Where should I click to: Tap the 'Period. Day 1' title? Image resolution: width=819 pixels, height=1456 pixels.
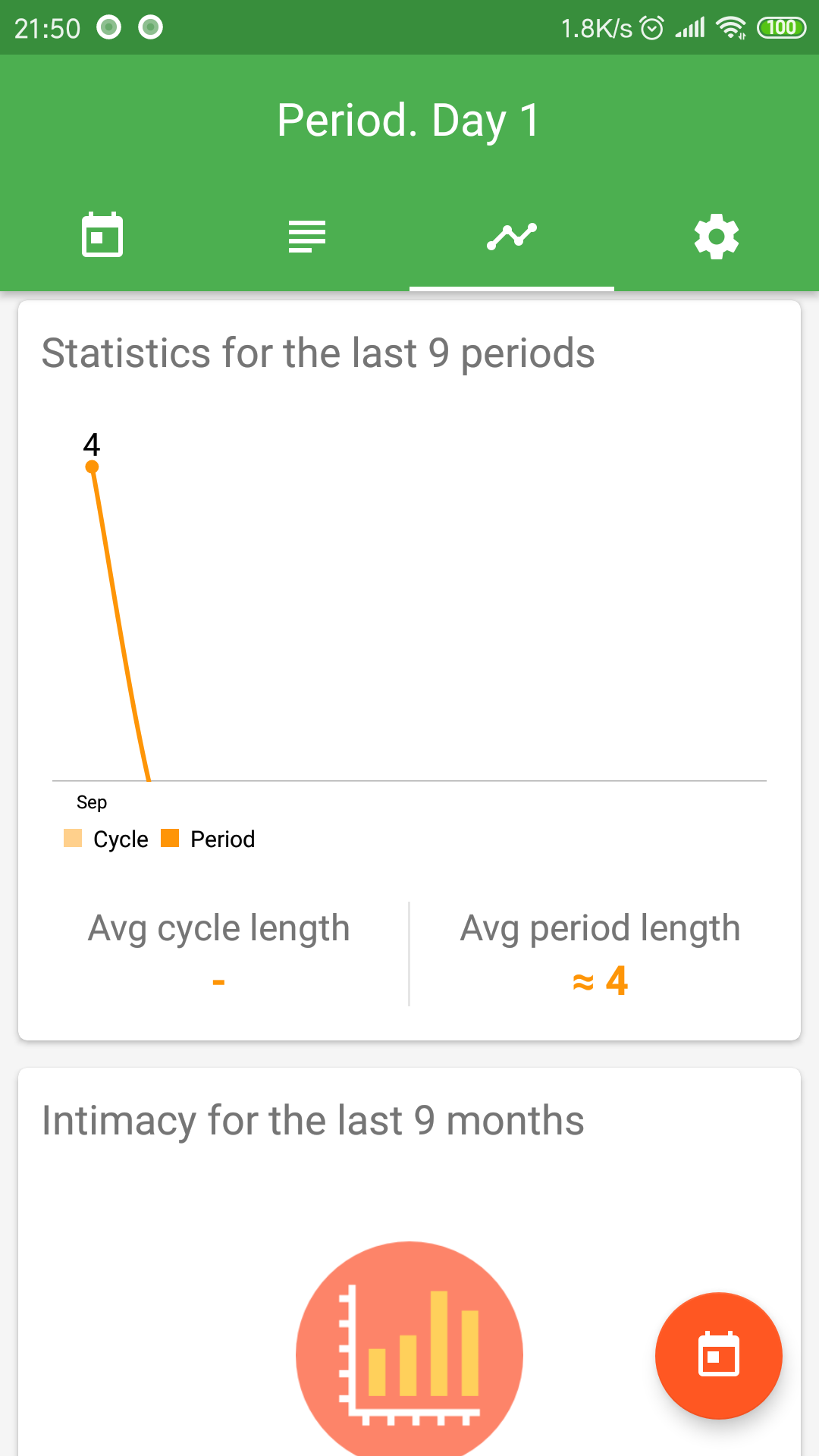pyautogui.click(x=409, y=121)
